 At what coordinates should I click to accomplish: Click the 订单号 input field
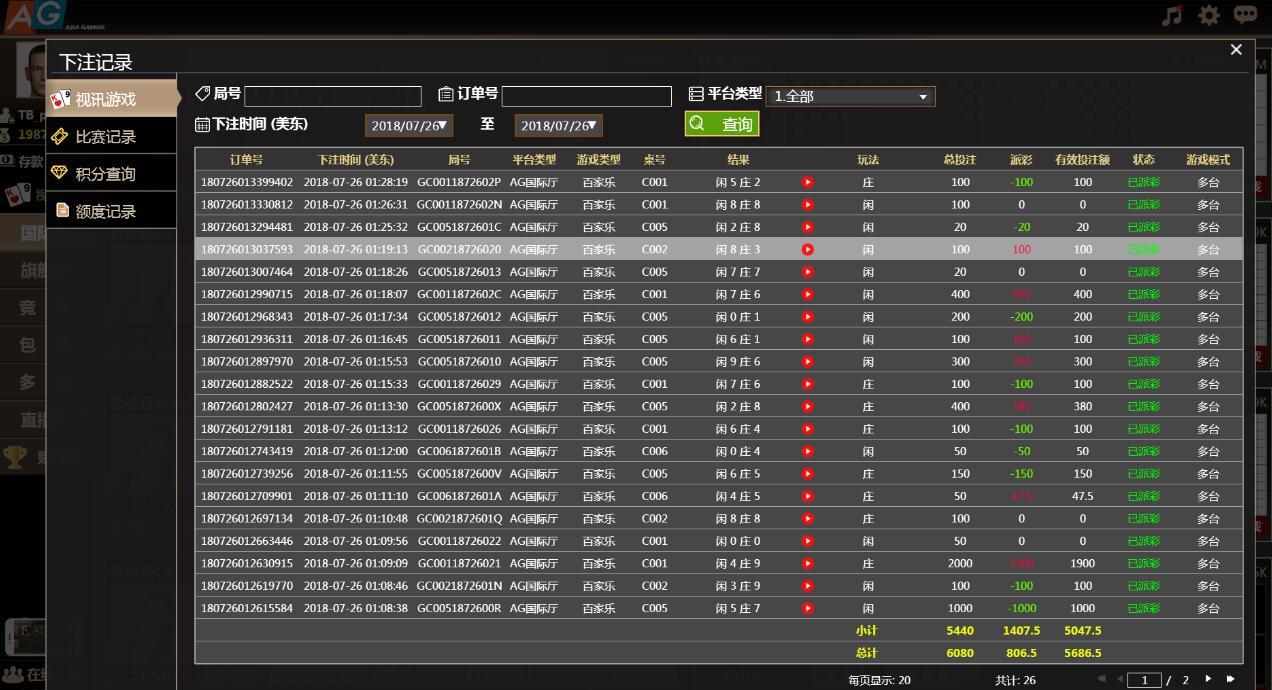coord(586,96)
